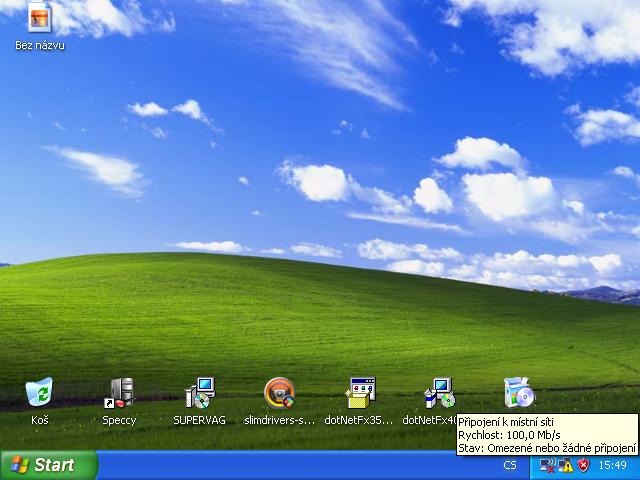Open the Start menu

(48, 465)
